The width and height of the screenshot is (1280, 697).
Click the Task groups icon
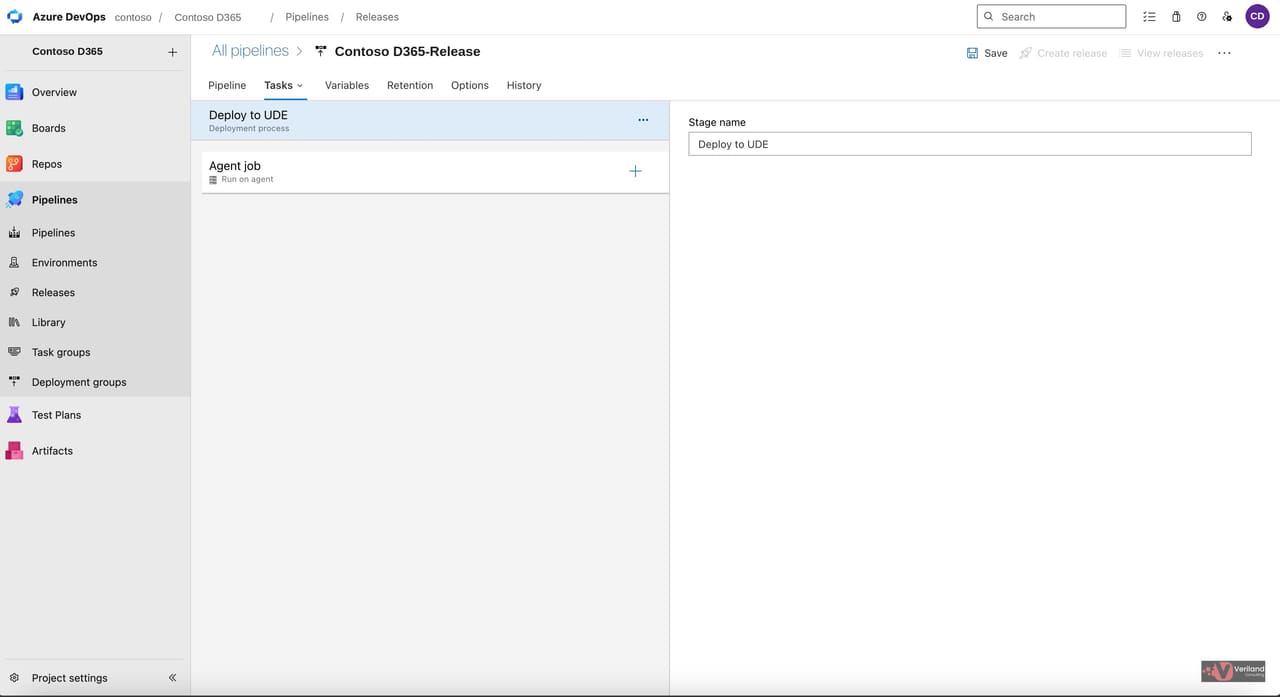click(x=14, y=352)
